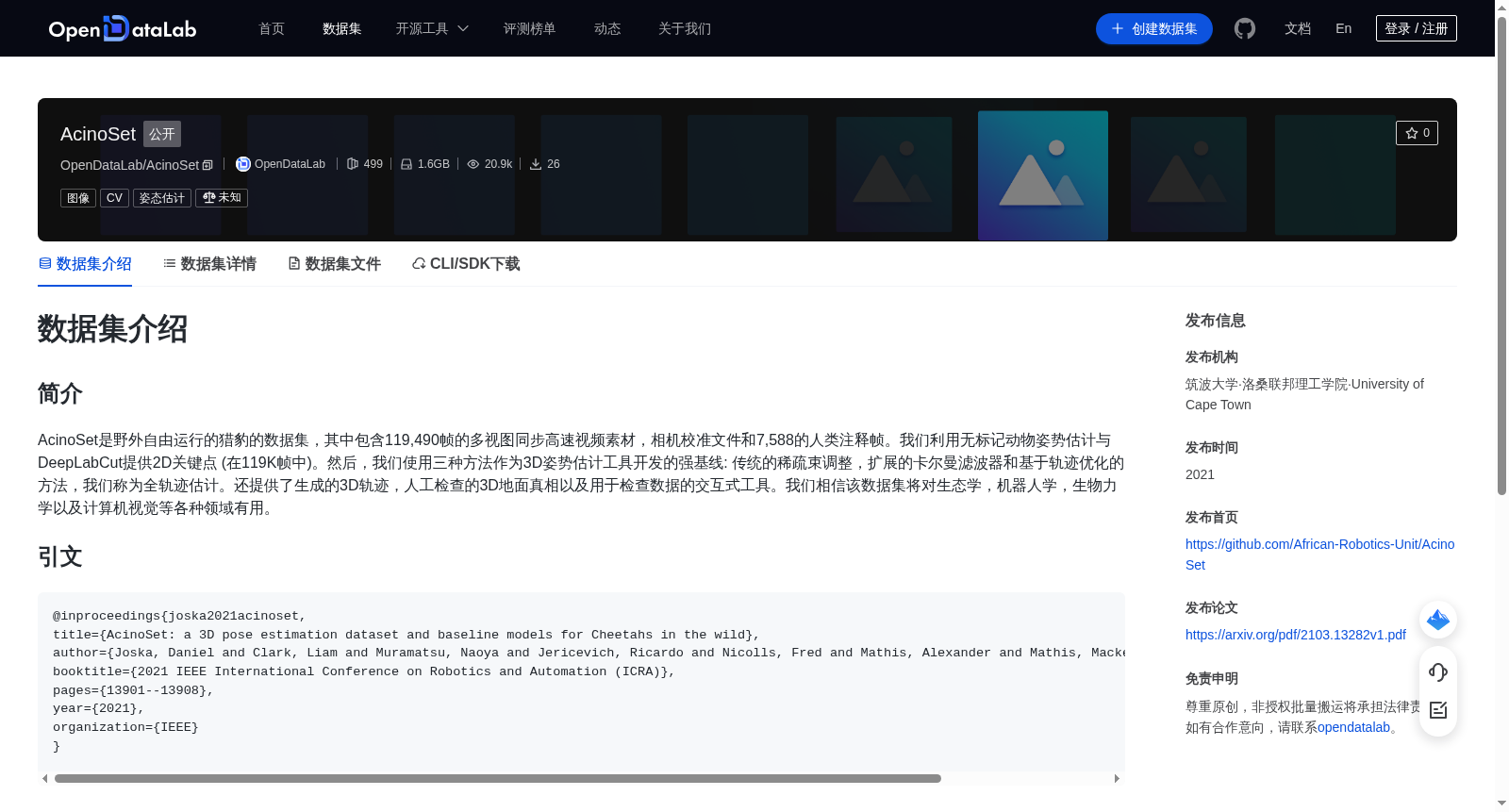This screenshot has width=1509, height=812.
Task: Open the feedback edit icon
Action: [x=1438, y=710]
